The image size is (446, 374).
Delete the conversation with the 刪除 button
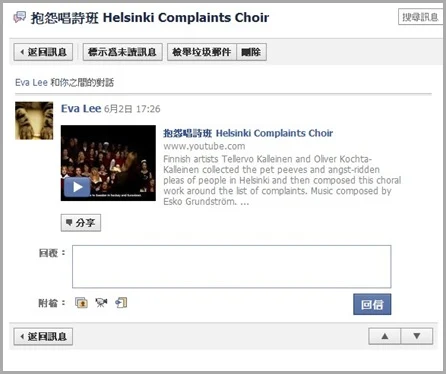(x=251, y=52)
